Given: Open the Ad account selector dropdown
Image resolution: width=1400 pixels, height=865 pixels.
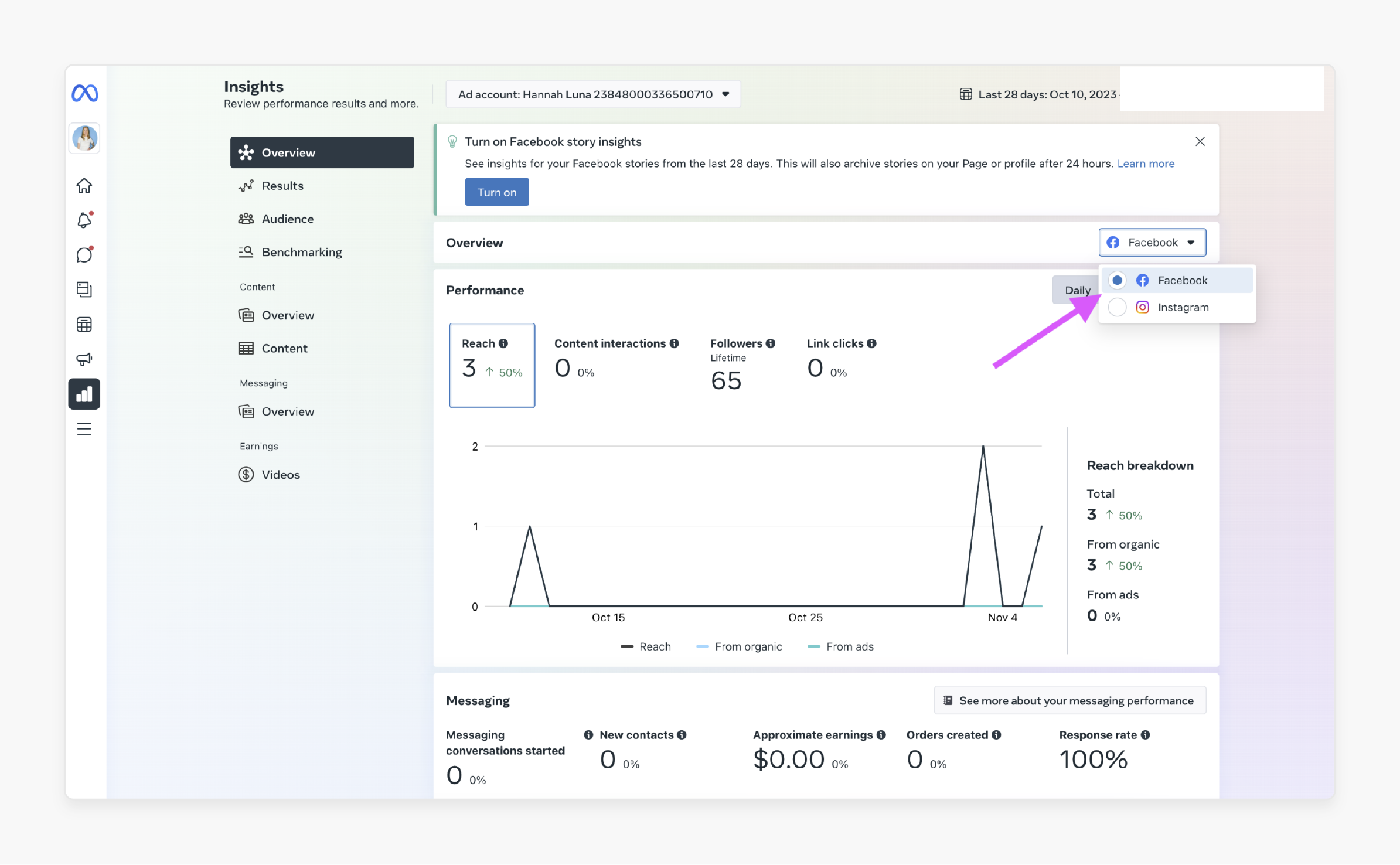Looking at the screenshot, I should coord(592,94).
